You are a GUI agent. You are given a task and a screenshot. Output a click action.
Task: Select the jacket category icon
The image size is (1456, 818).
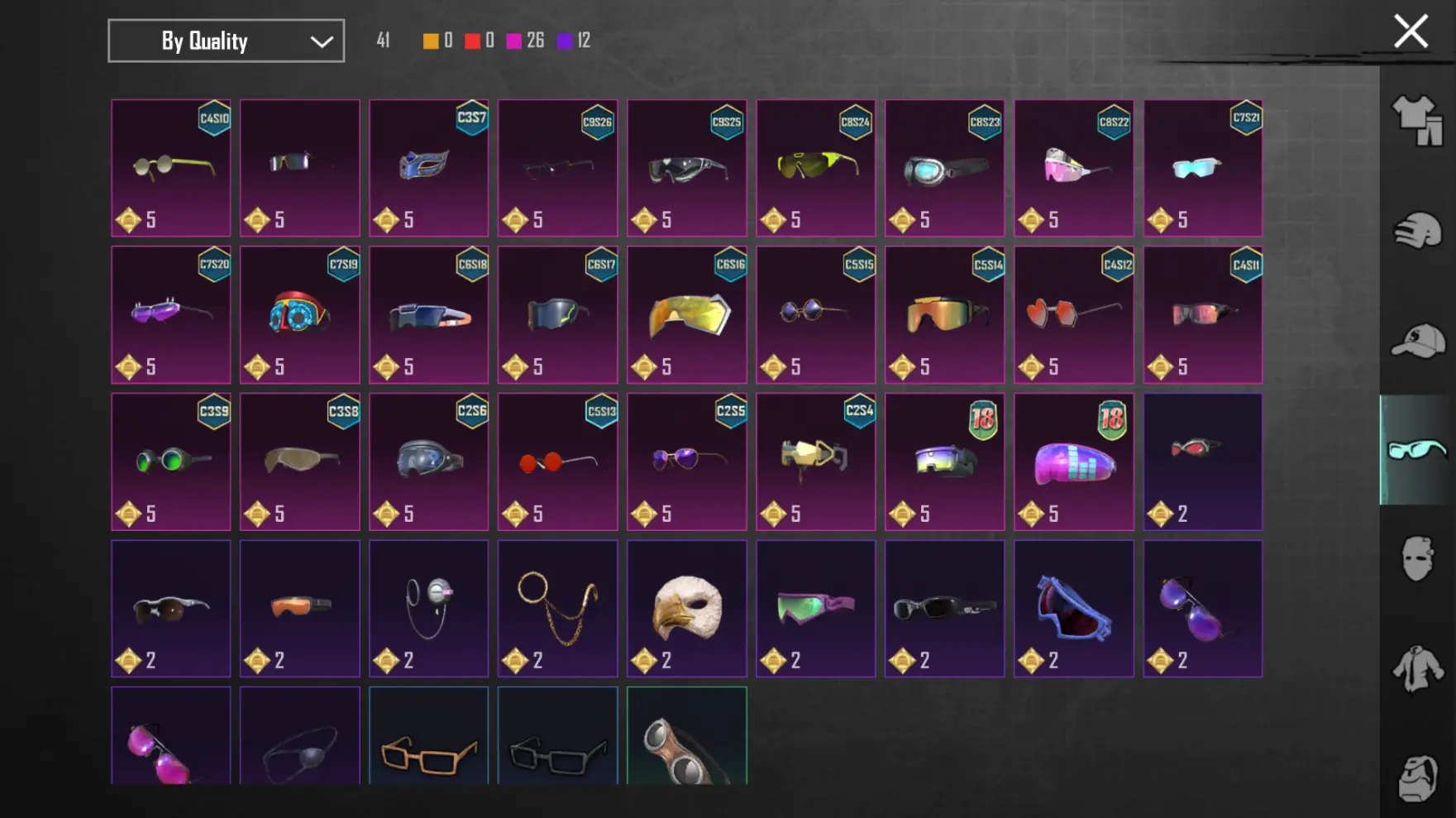click(1417, 668)
